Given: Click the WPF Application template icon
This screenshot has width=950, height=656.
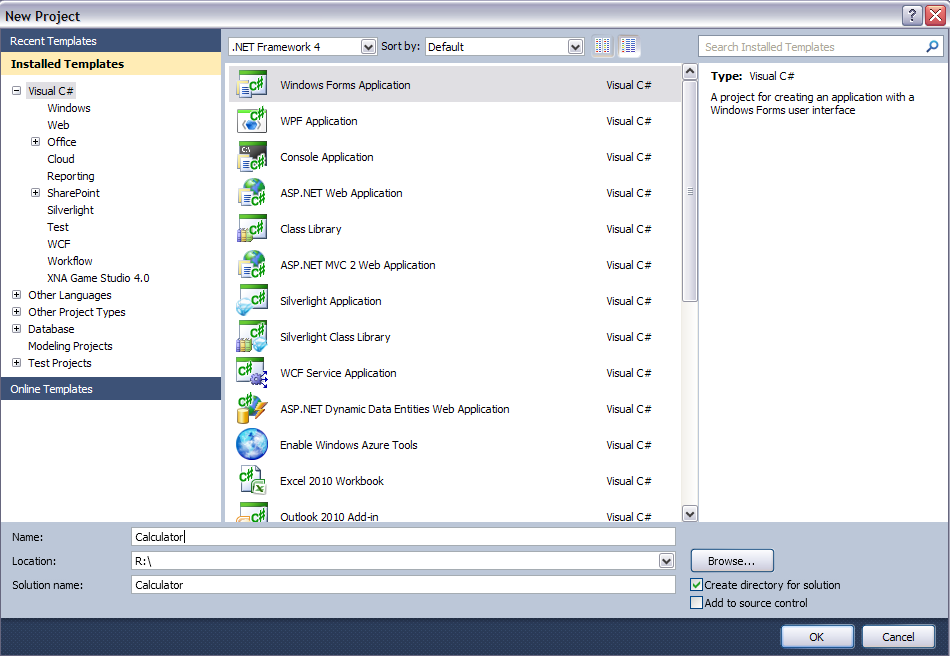Looking at the screenshot, I should pos(251,121).
